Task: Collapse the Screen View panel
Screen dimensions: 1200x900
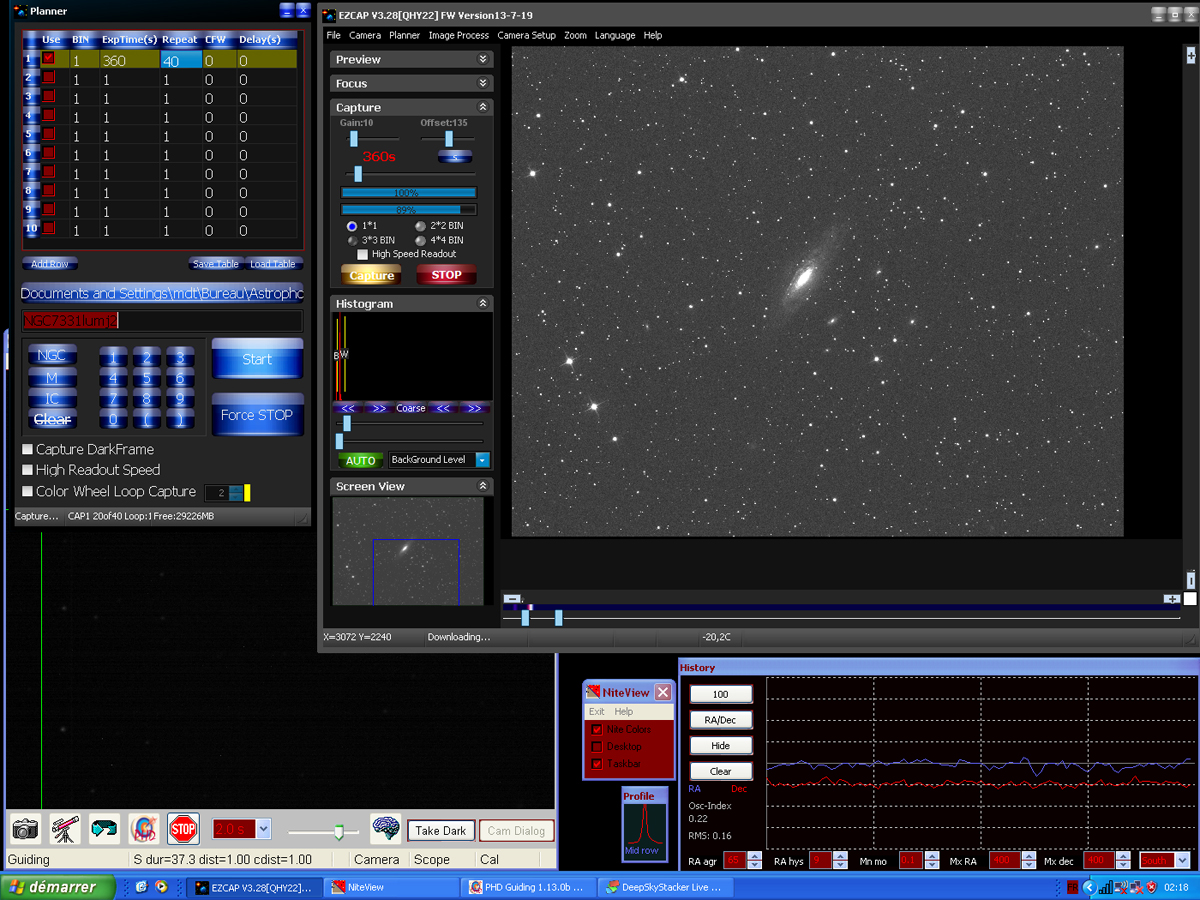Action: point(483,486)
